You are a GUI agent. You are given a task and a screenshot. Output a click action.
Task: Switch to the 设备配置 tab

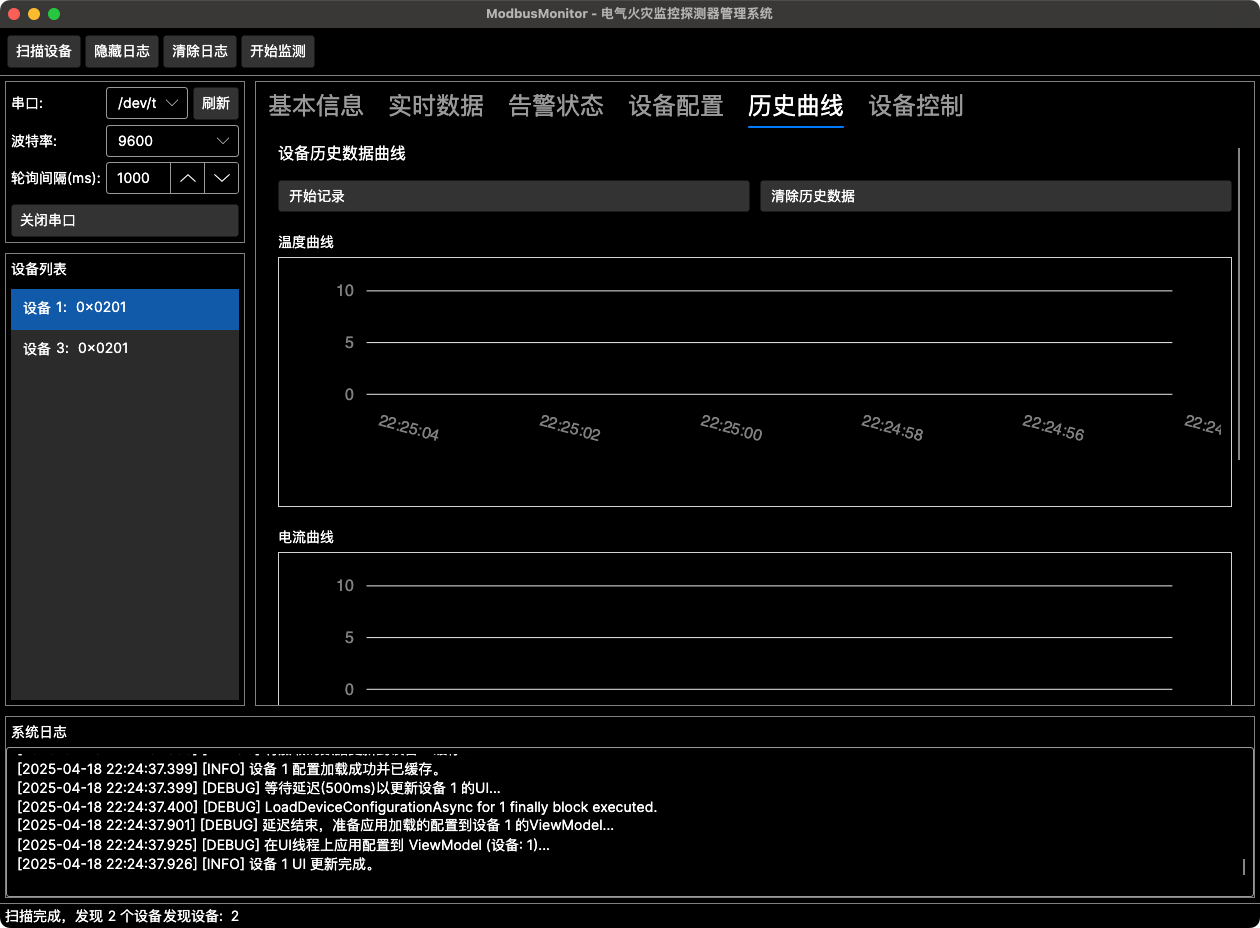tap(676, 106)
